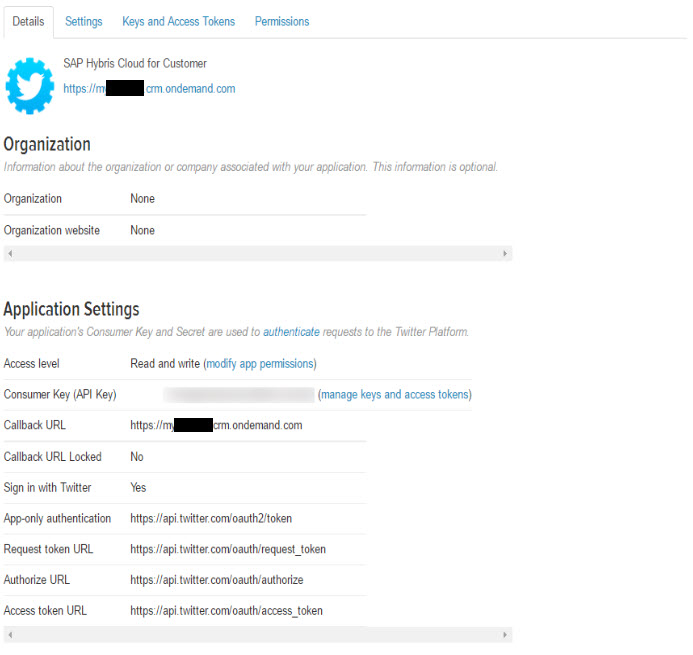Click the Application Settings scrollbar track
Viewport: 693px width, 655px height.
click(258, 635)
